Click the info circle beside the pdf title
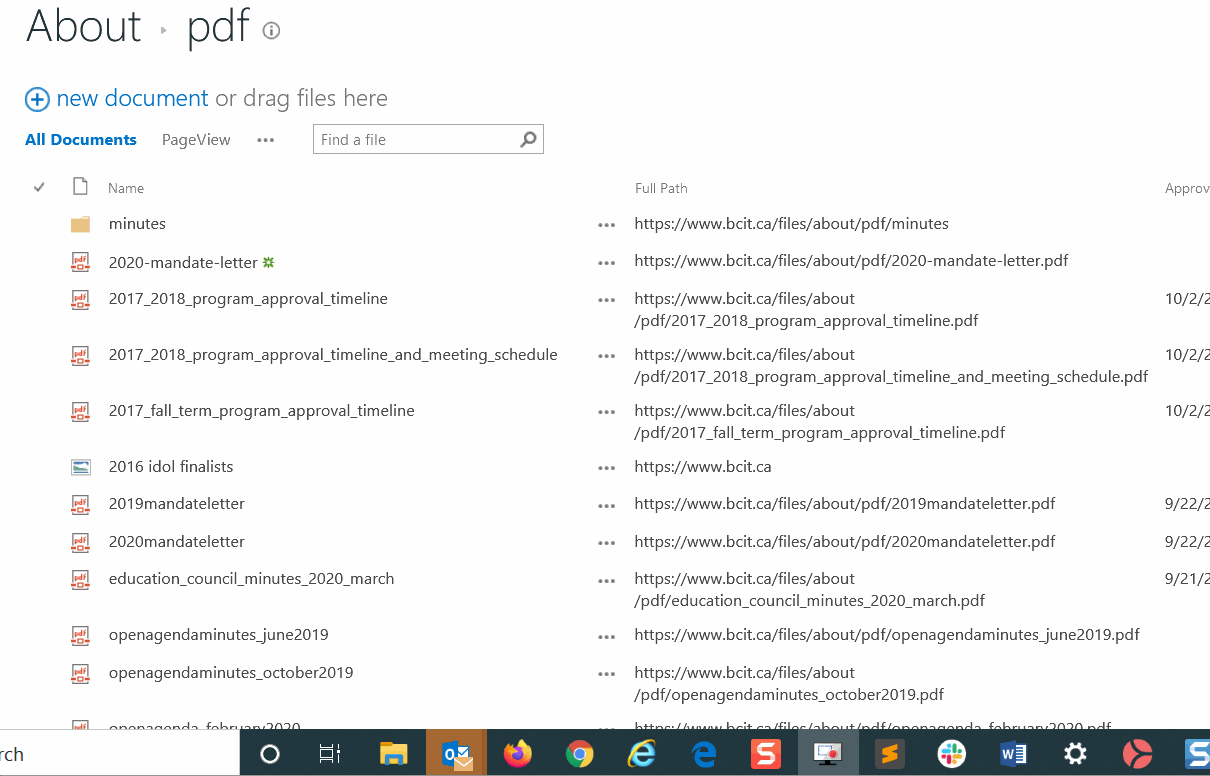The width and height of the screenshot is (1210, 776). tap(270, 31)
